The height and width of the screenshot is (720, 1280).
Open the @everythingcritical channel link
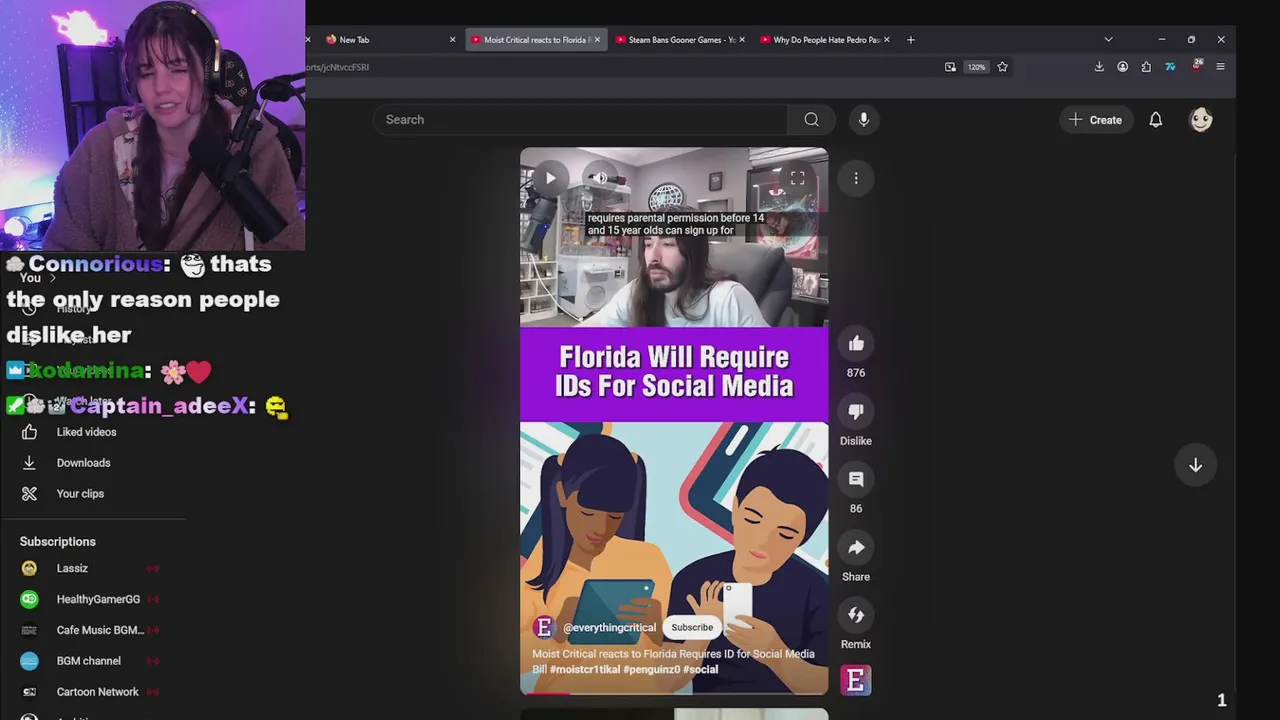pyautogui.click(x=609, y=627)
